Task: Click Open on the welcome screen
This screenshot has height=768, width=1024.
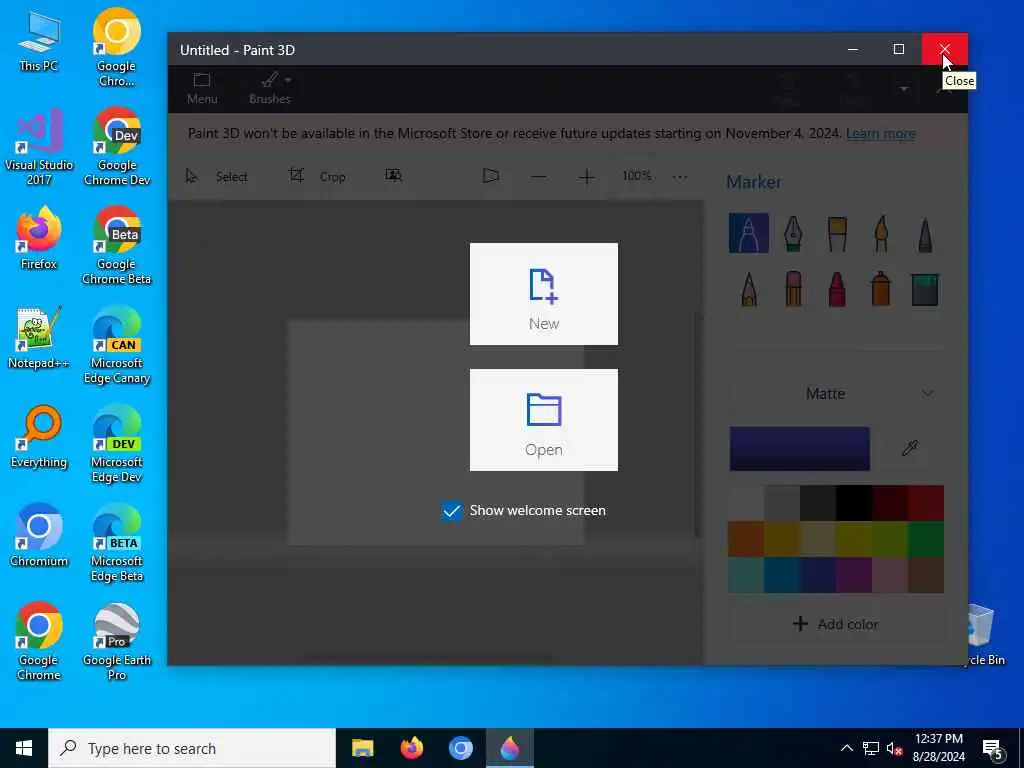Action: [543, 420]
